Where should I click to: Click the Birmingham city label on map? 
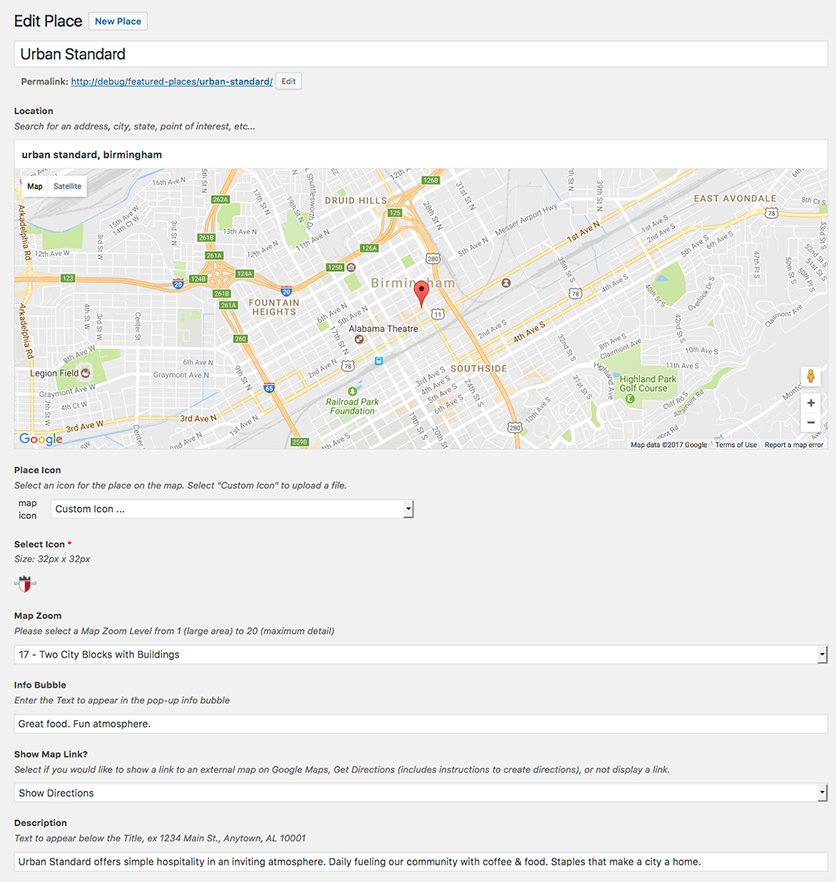[413, 283]
